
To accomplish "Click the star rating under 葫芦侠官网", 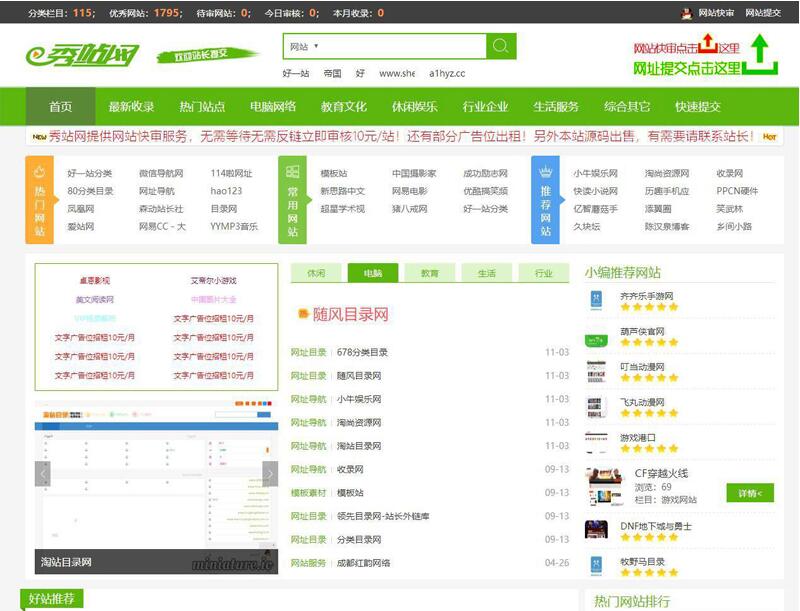I will pos(649,342).
